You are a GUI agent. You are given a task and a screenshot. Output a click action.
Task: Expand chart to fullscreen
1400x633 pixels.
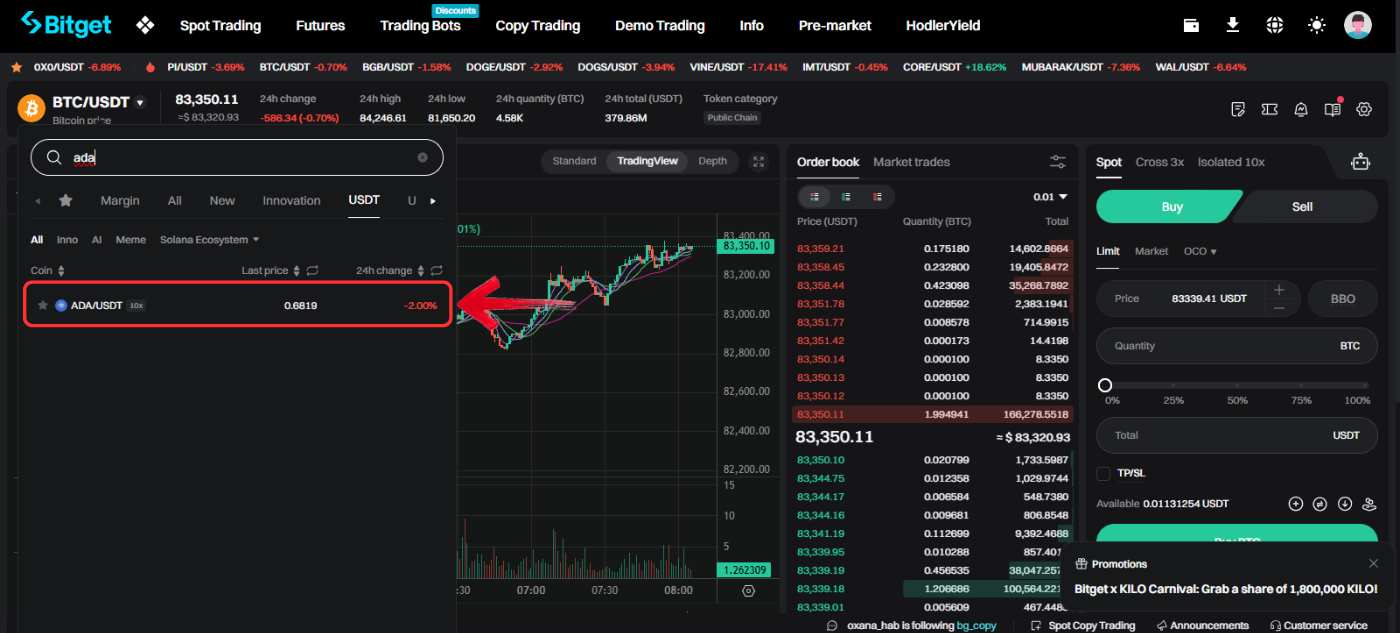[x=759, y=162]
